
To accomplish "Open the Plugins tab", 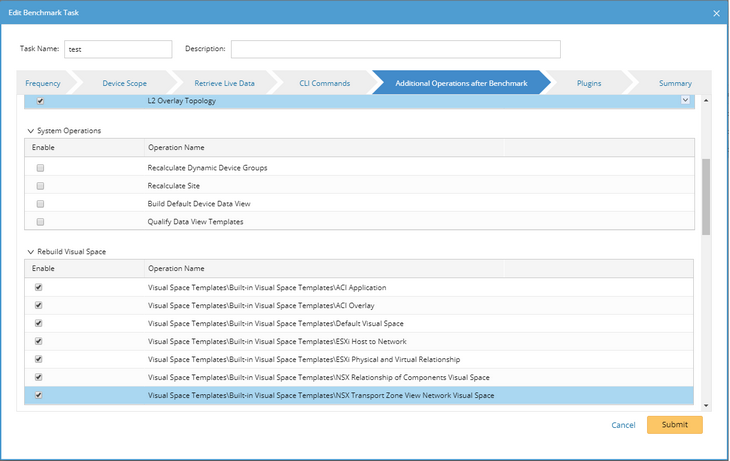I will click(x=589, y=83).
